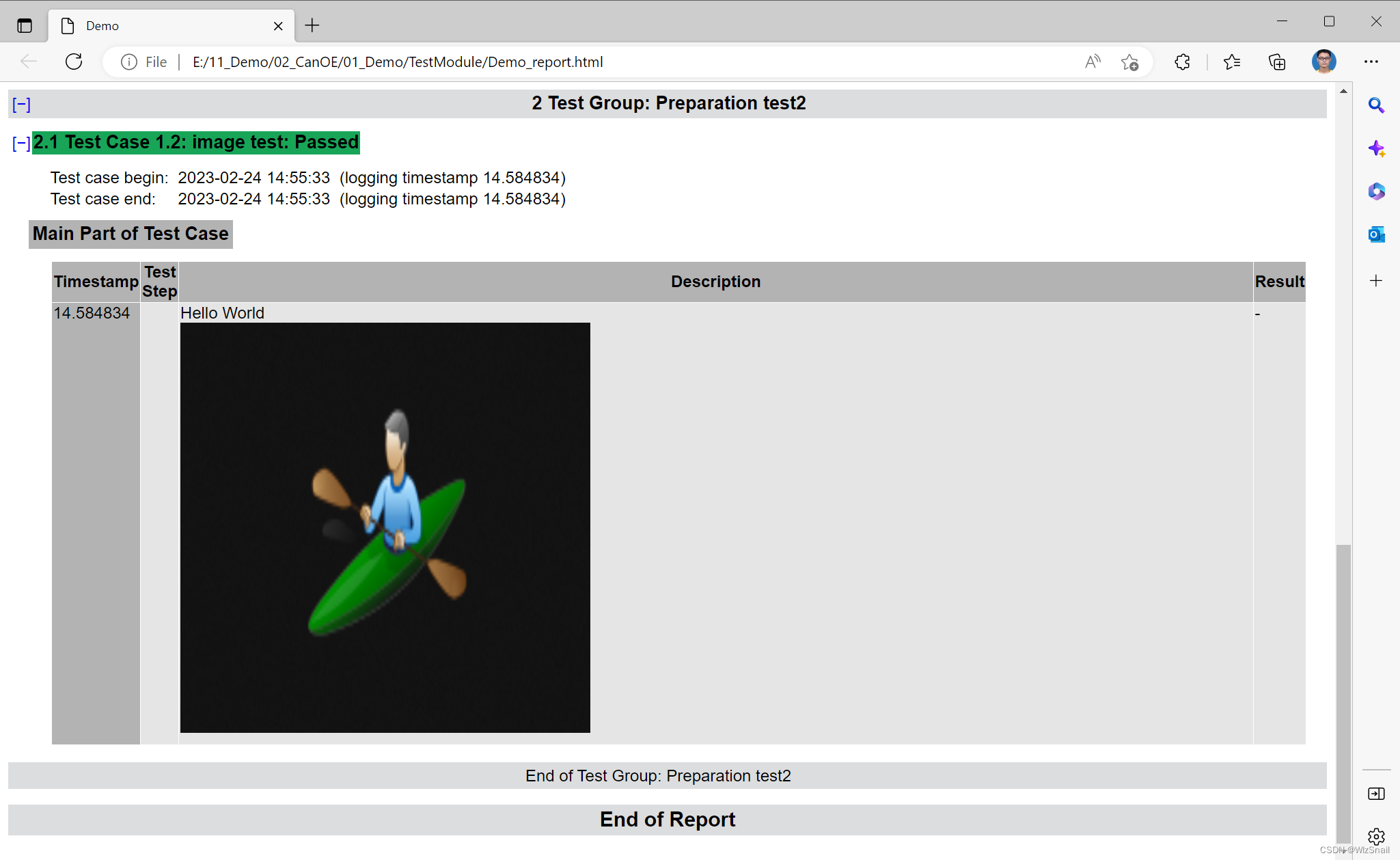Click '2.1 Test Case 1.2: image test: Passed'
The height and width of the screenshot is (860, 1400).
(196, 142)
